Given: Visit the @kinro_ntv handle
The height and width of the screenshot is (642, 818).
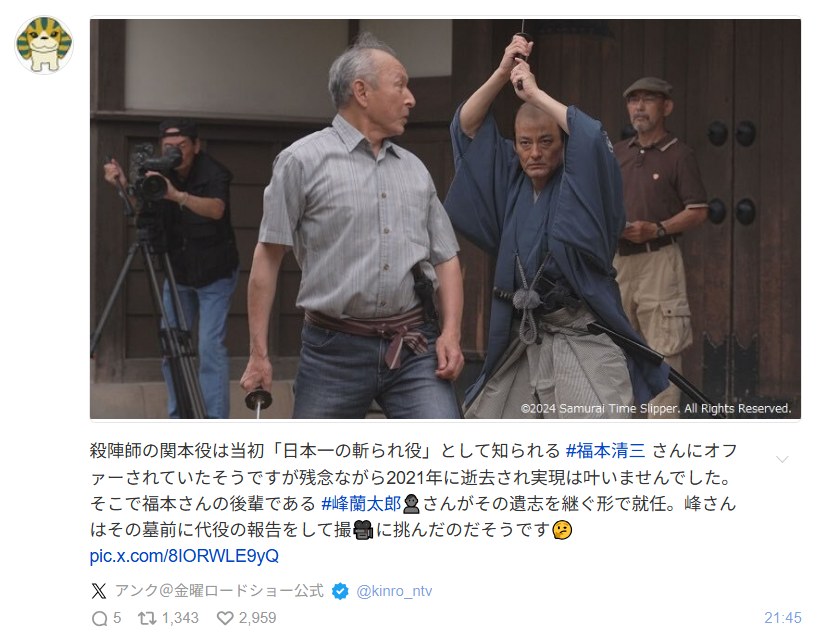Looking at the screenshot, I should 394,591.
